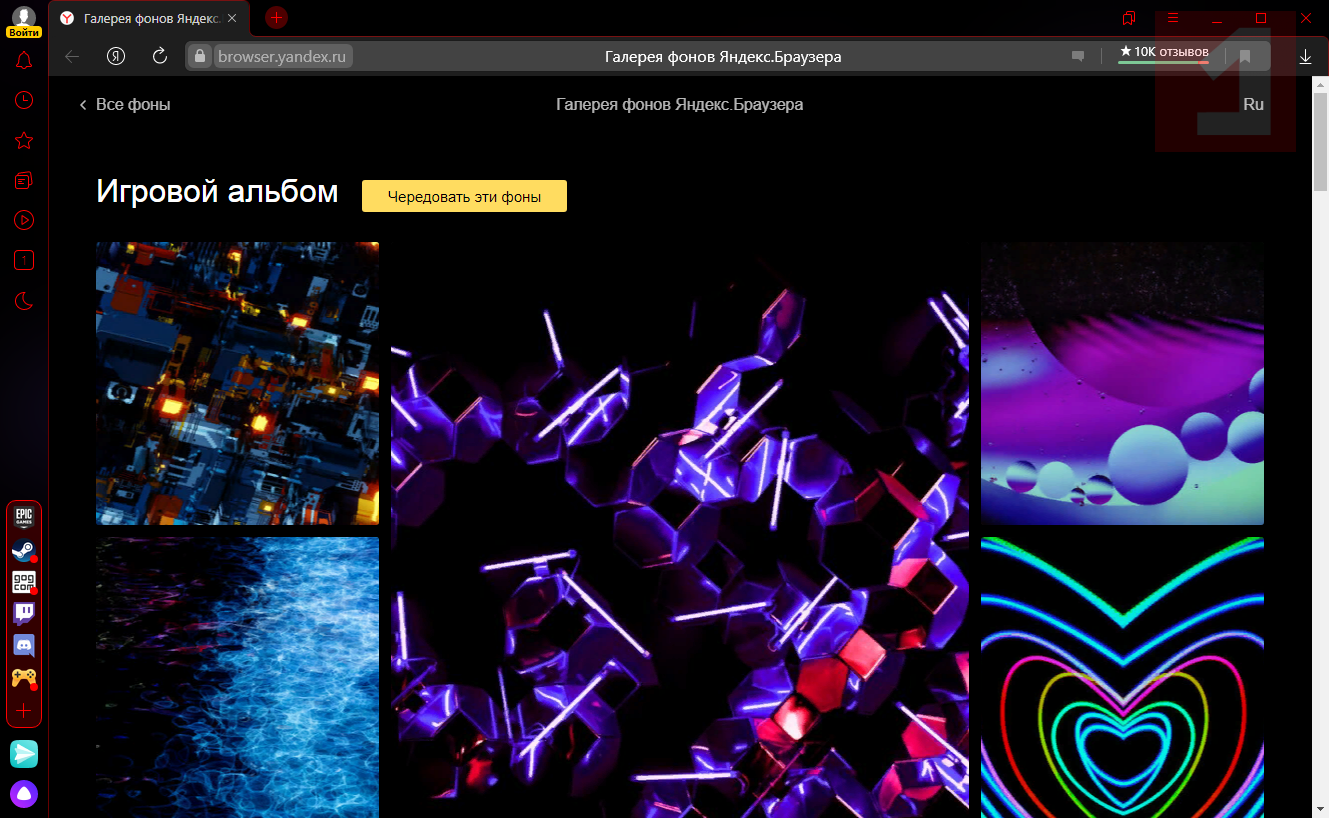
Task: View site security lock info
Action: [200, 57]
